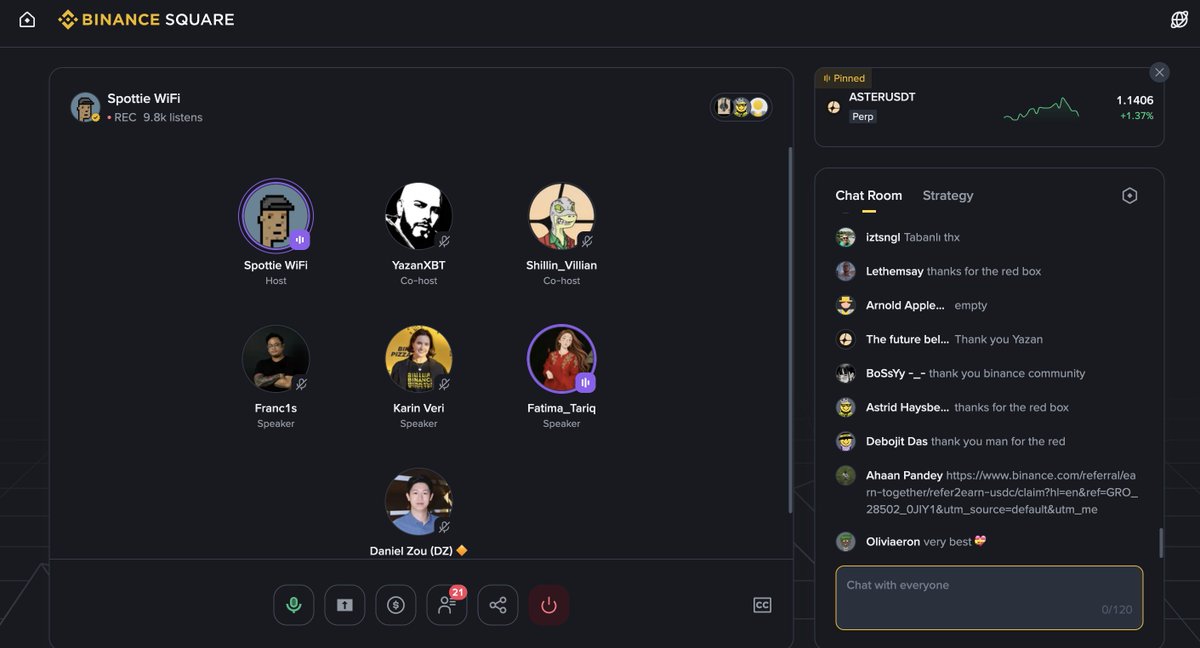End the live room with power button
This screenshot has width=1200, height=648.
549,605
